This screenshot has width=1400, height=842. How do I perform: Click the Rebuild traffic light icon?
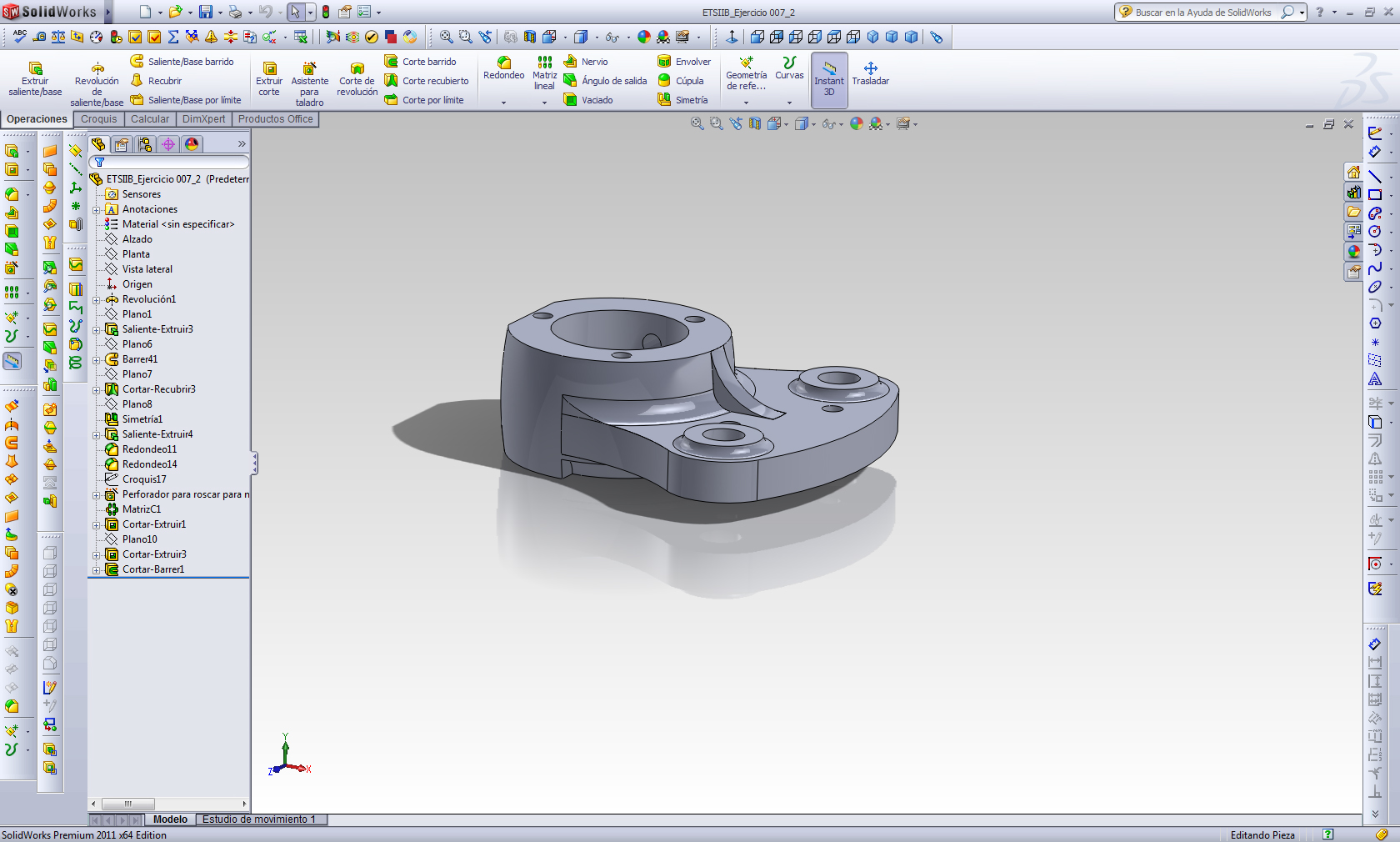point(326,13)
